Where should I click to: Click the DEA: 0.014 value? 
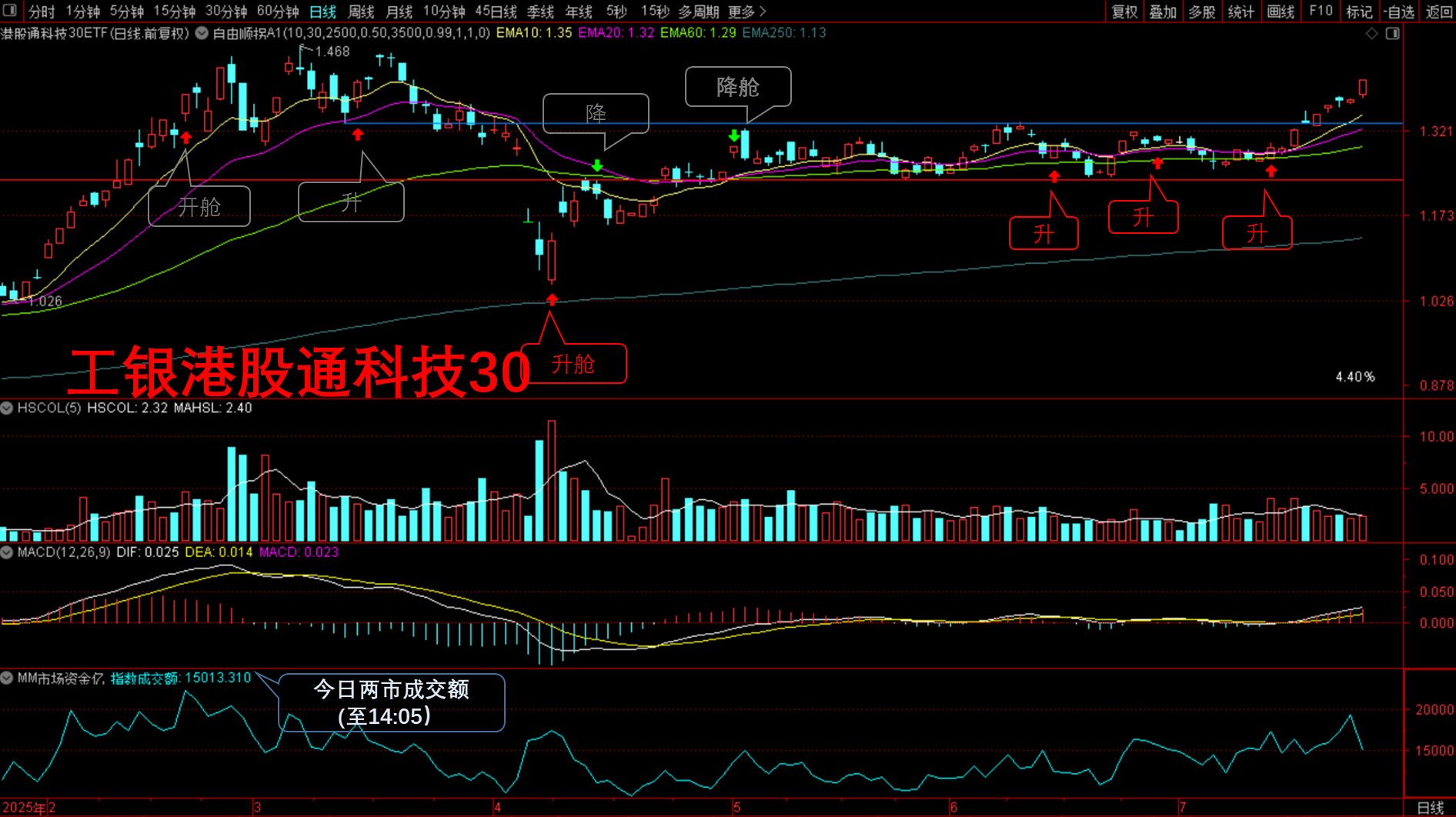219,552
